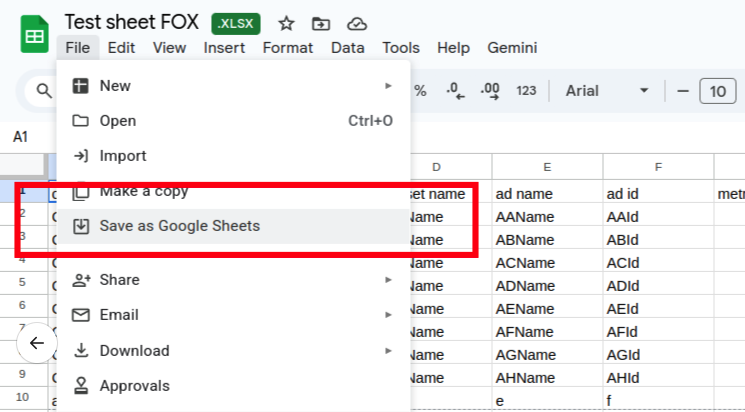Click the move to folder icon
This screenshot has height=412, width=745.
coord(321,23)
